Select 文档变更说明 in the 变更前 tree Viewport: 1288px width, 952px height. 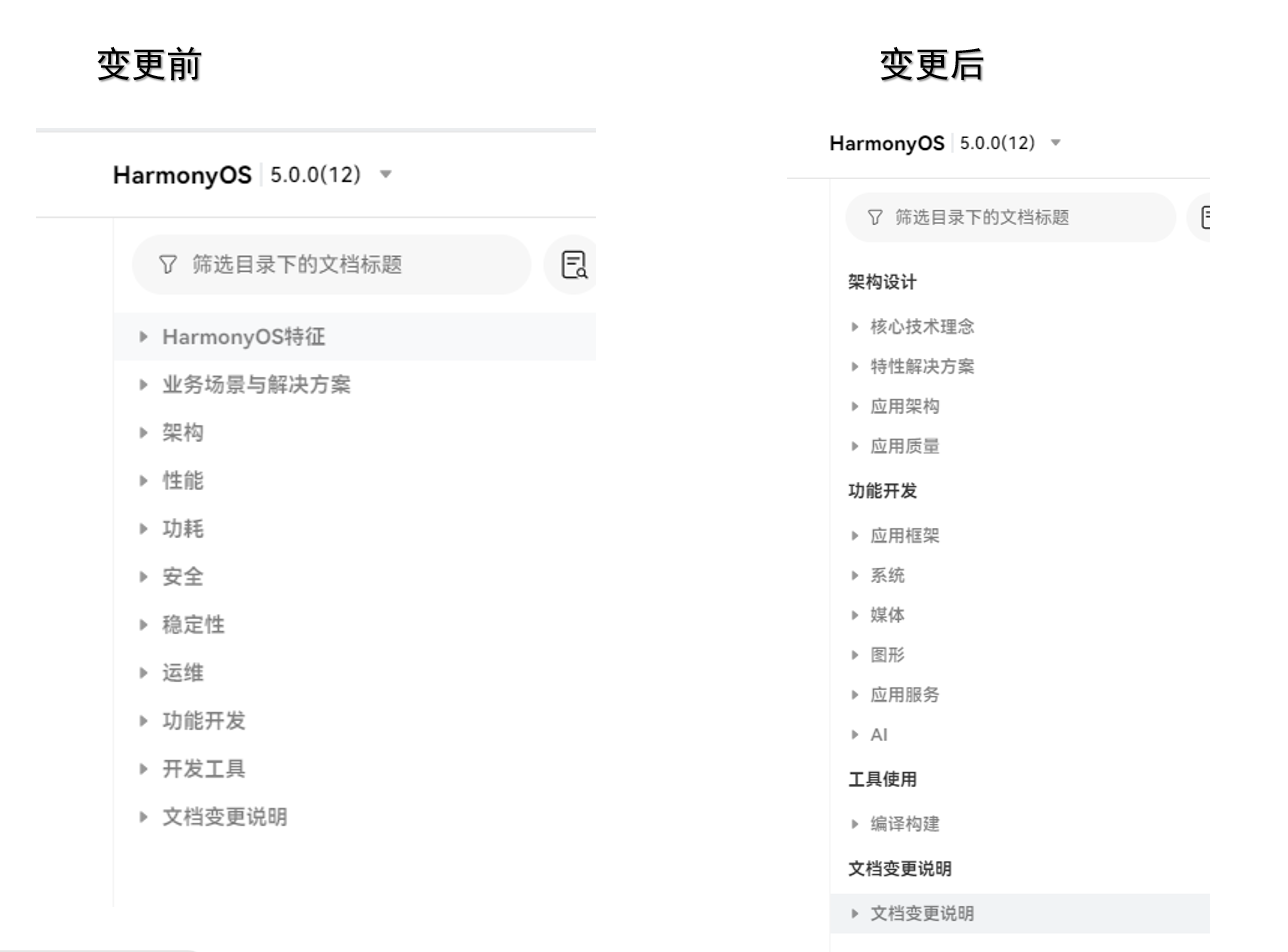(225, 817)
